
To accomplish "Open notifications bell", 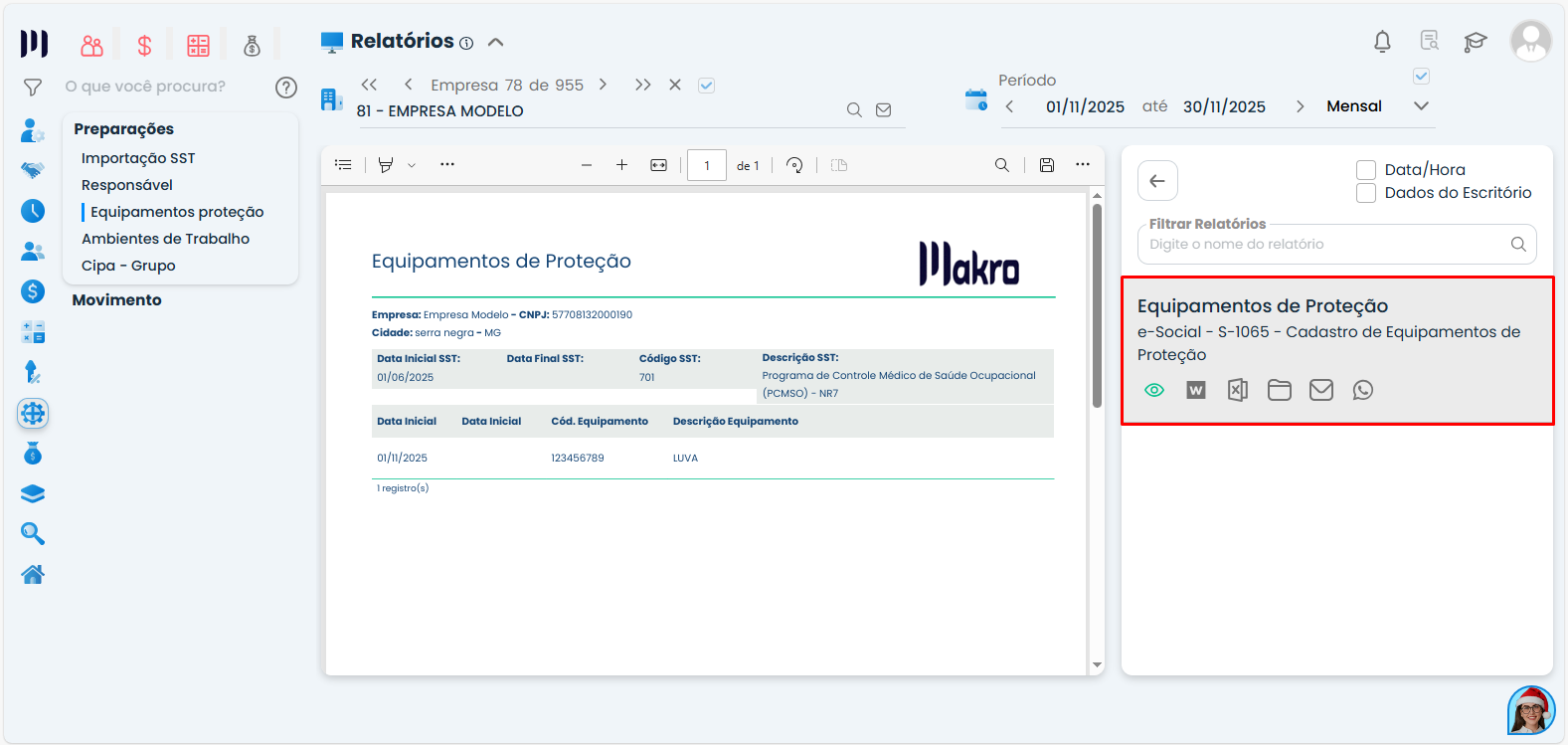I will click(x=1382, y=42).
